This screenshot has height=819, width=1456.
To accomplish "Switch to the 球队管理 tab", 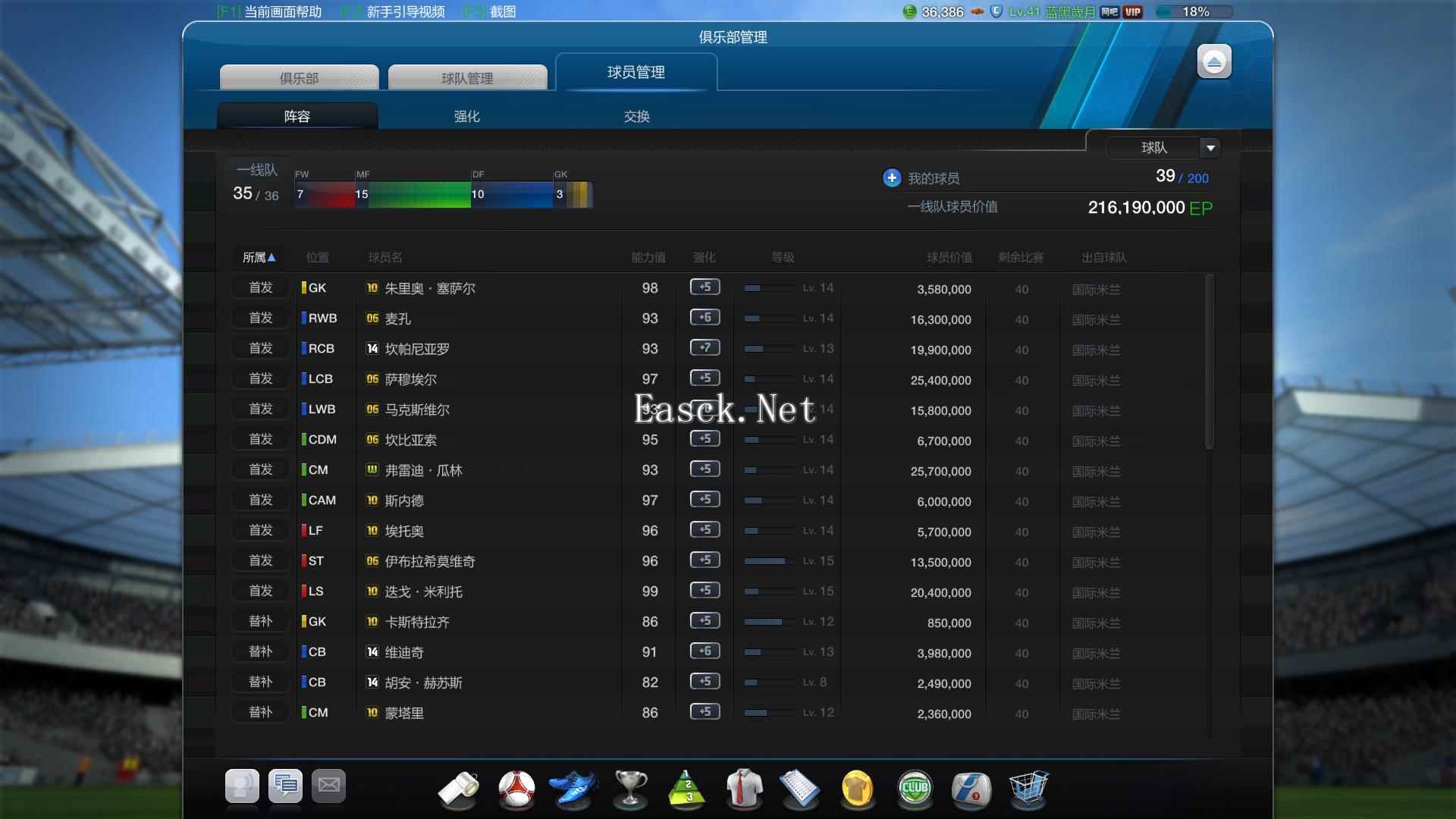I will [x=467, y=77].
